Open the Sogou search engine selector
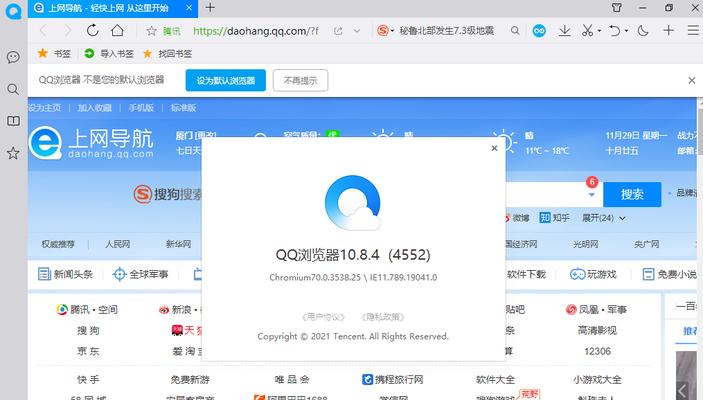The image size is (703, 400). click(x=385, y=30)
